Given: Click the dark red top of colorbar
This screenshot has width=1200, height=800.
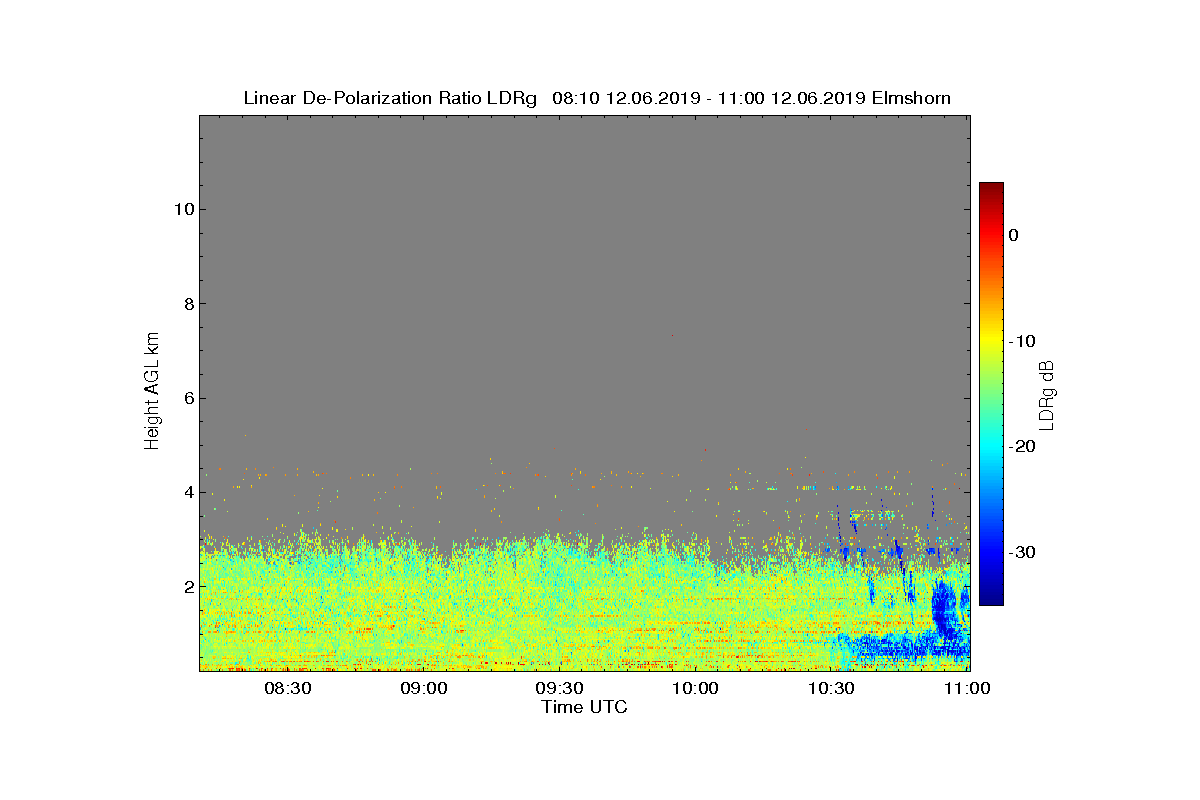Looking at the screenshot, I should (991, 190).
